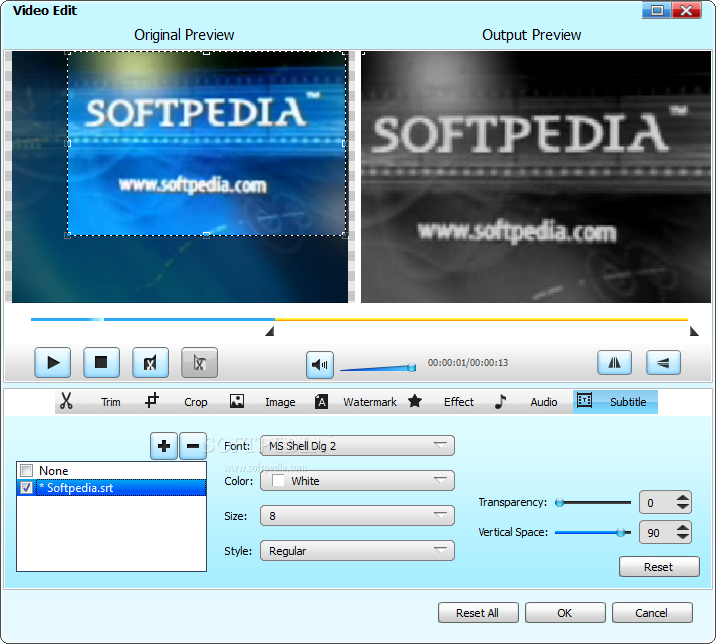The width and height of the screenshot is (716, 644).
Task: Select the Softpedia.srt list entry
Action: pos(112,488)
